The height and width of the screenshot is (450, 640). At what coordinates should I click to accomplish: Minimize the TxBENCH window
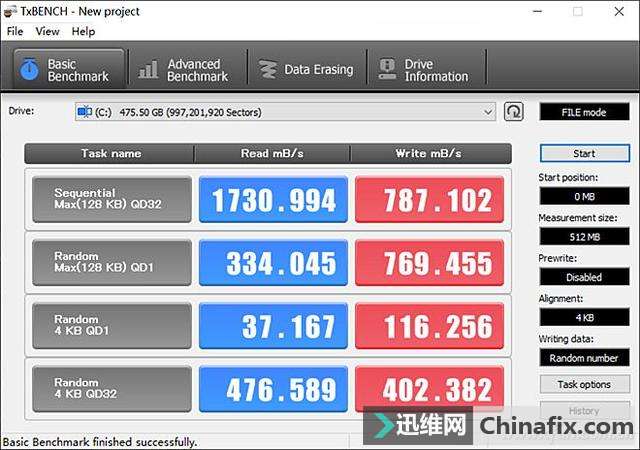538,11
